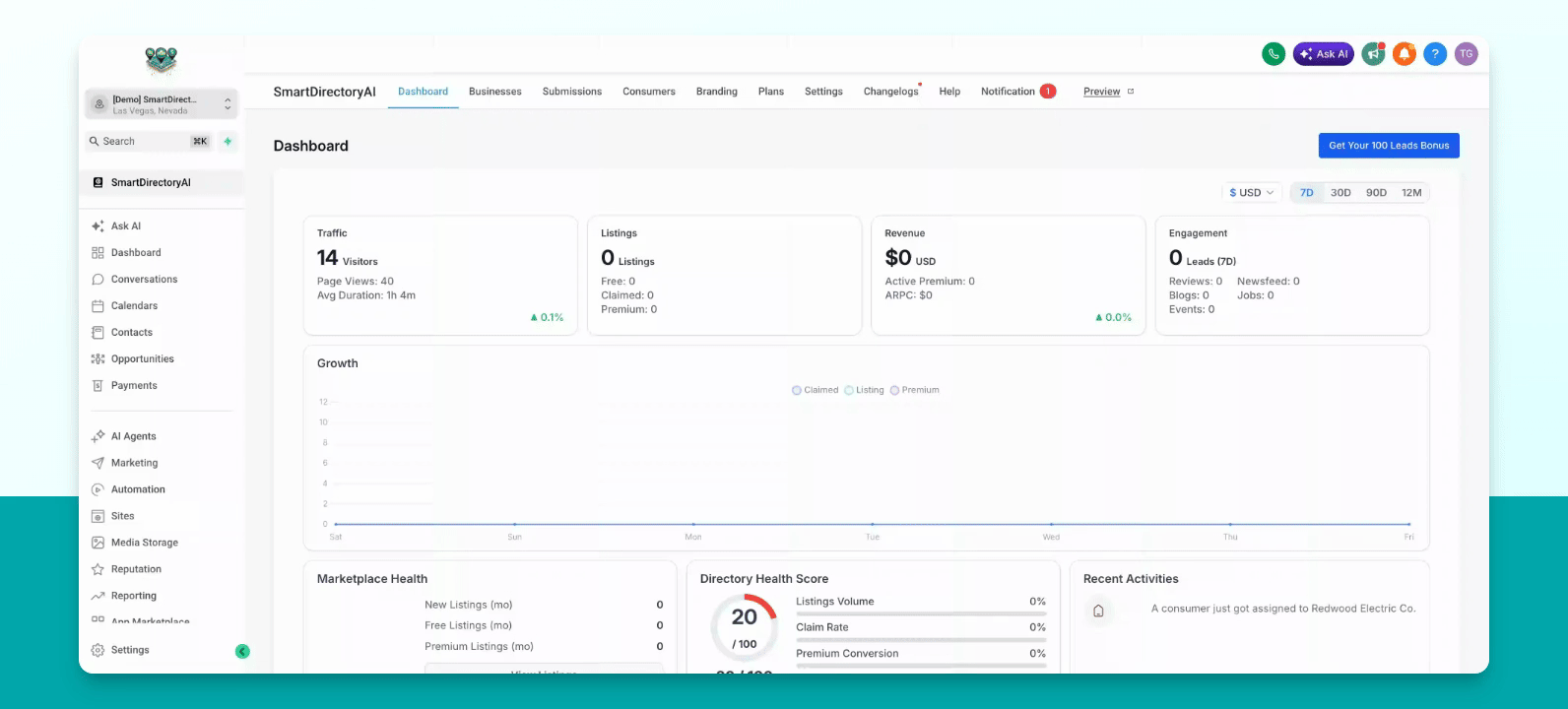Switch to the Businesses tab
Image resolution: width=1568 pixels, height=709 pixels.
[x=495, y=92]
